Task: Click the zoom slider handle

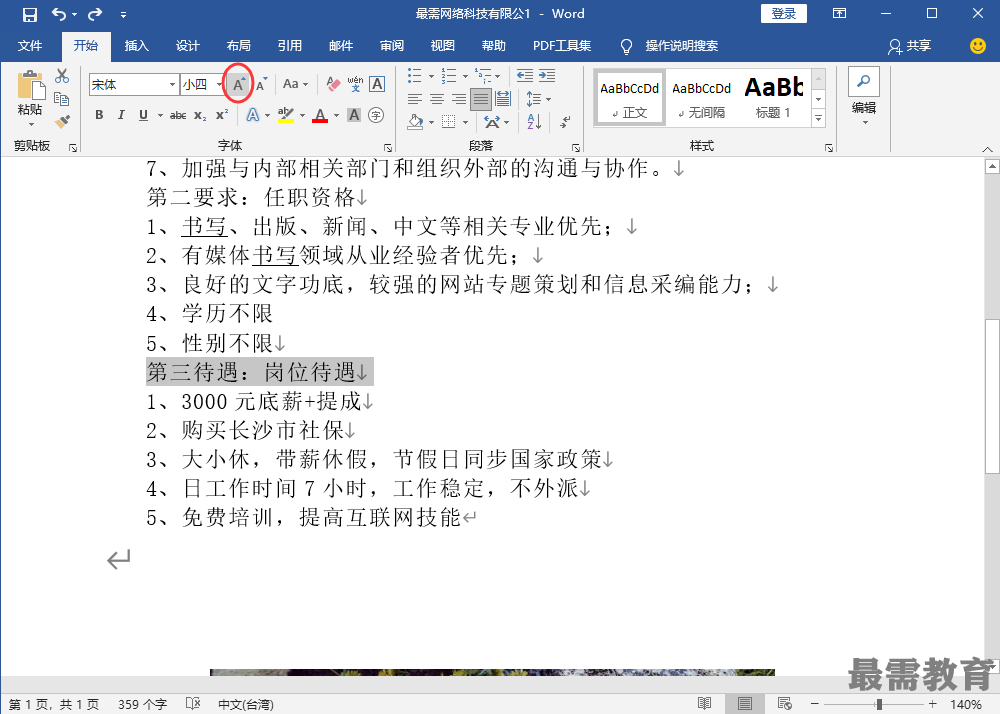Action: point(879,704)
